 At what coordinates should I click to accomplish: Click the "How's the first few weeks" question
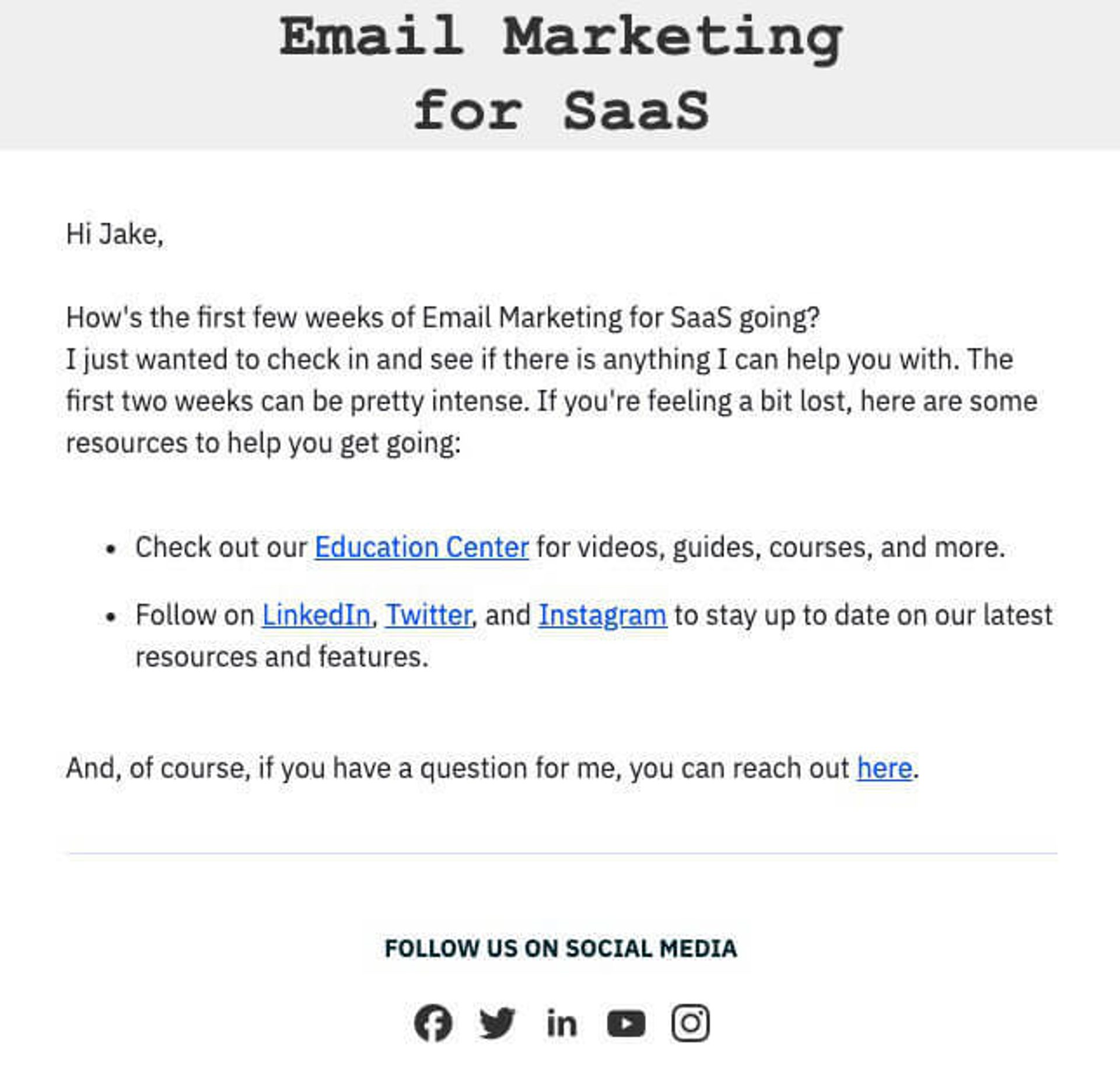click(x=443, y=318)
